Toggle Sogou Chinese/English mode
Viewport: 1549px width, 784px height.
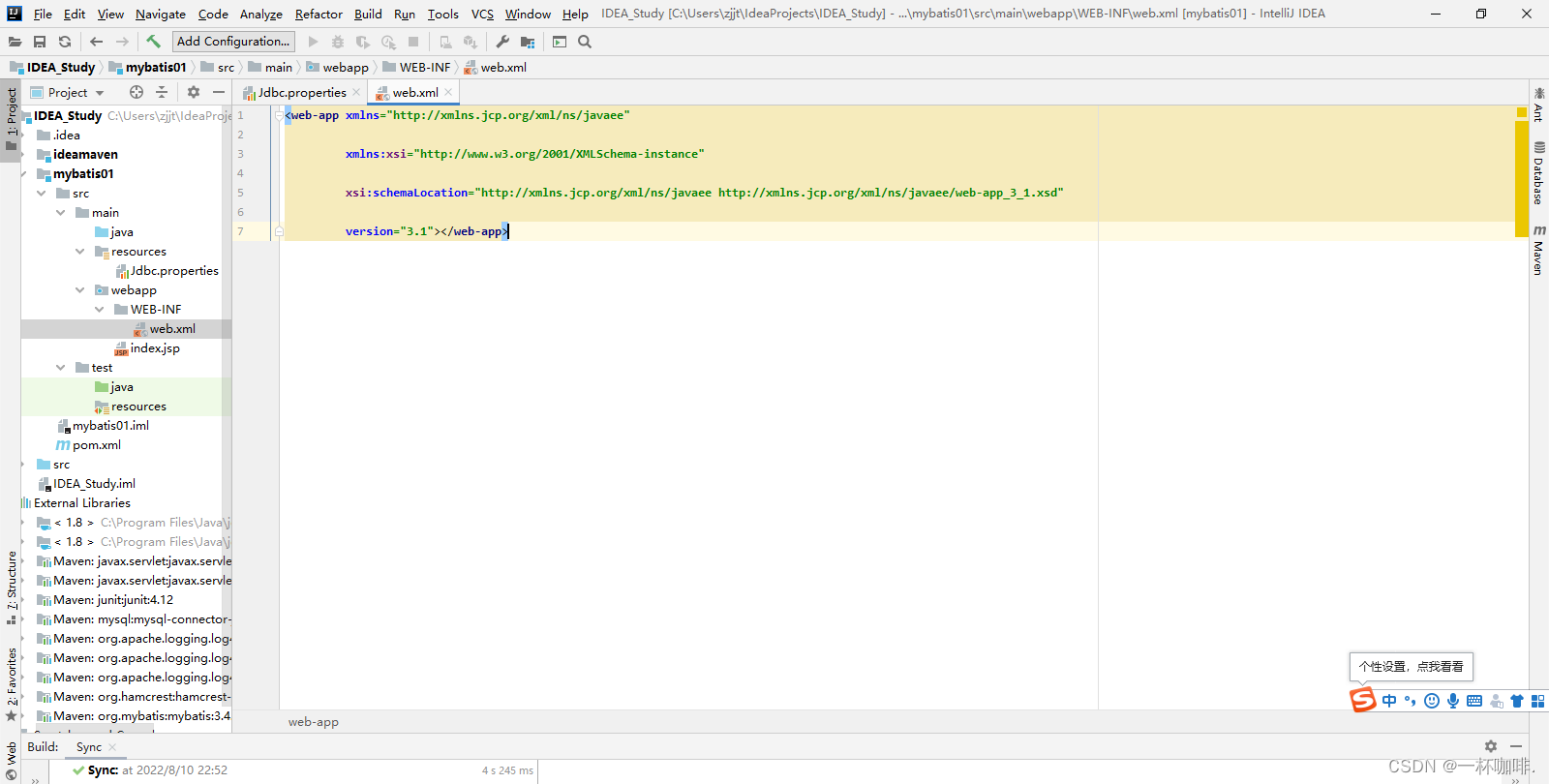click(x=1389, y=701)
